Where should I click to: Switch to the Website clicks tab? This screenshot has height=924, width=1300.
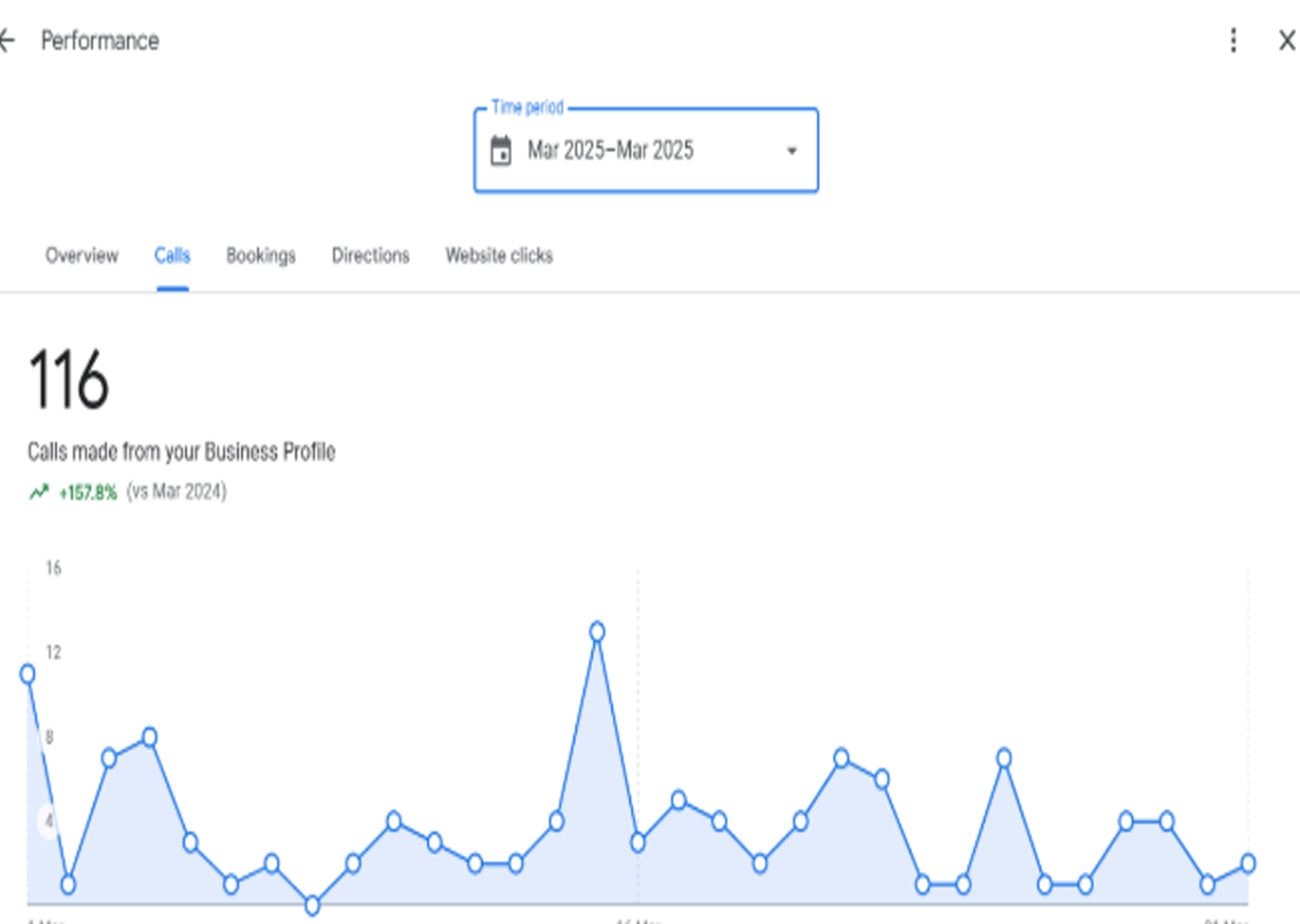pos(499,255)
